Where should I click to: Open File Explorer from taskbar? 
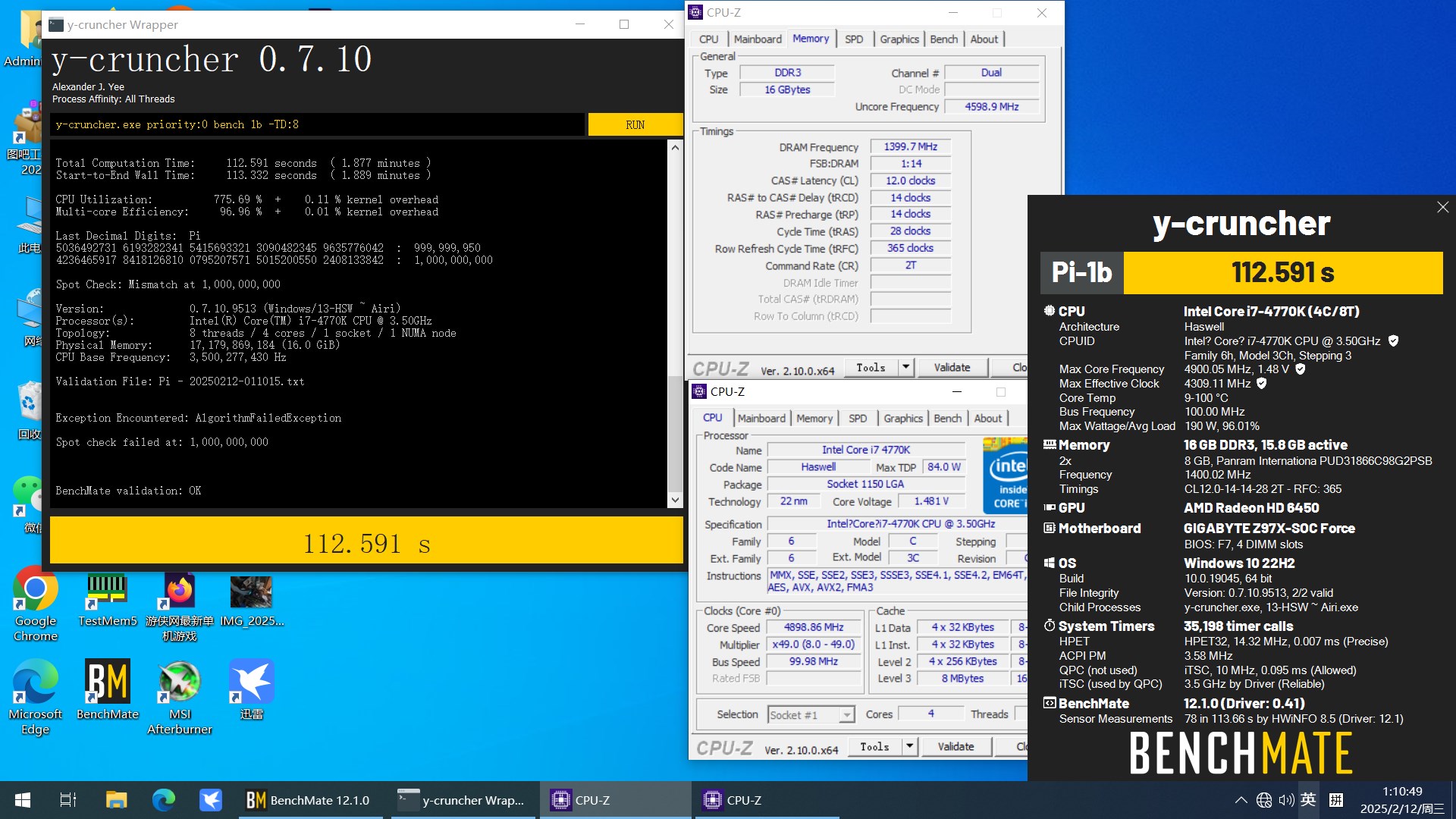pyautogui.click(x=116, y=800)
